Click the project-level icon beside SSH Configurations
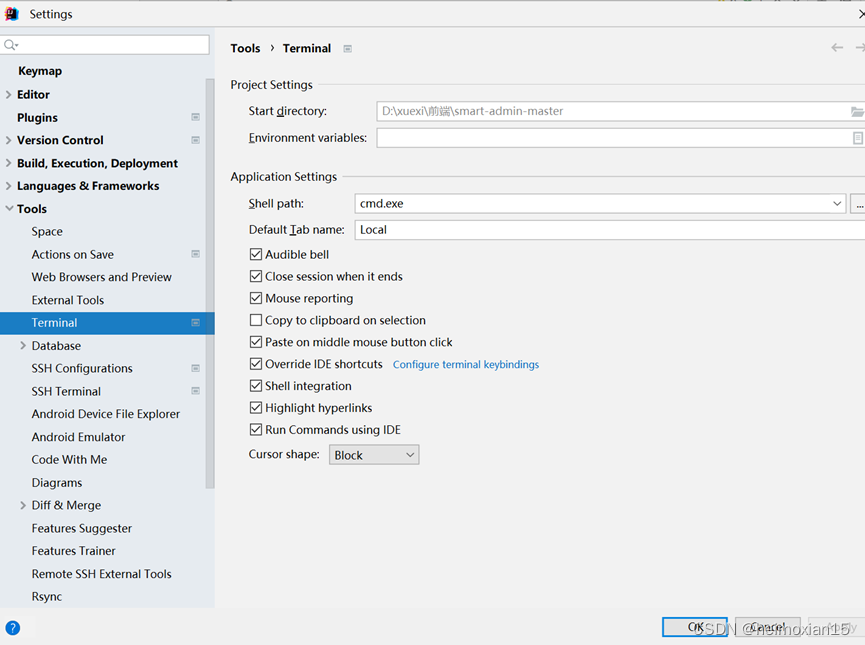Image resolution: width=865 pixels, height=645 pixels. point(196,368)
